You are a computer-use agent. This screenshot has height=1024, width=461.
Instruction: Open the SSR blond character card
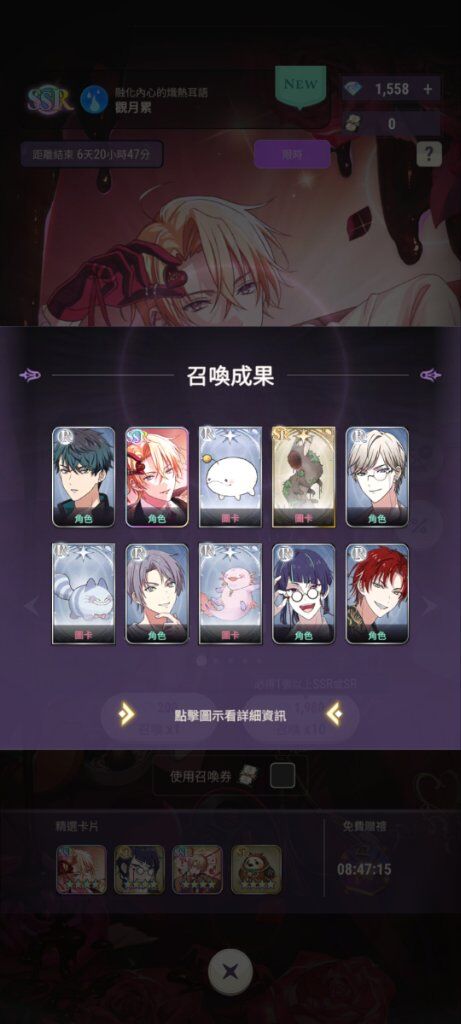[x=157, y=477]
